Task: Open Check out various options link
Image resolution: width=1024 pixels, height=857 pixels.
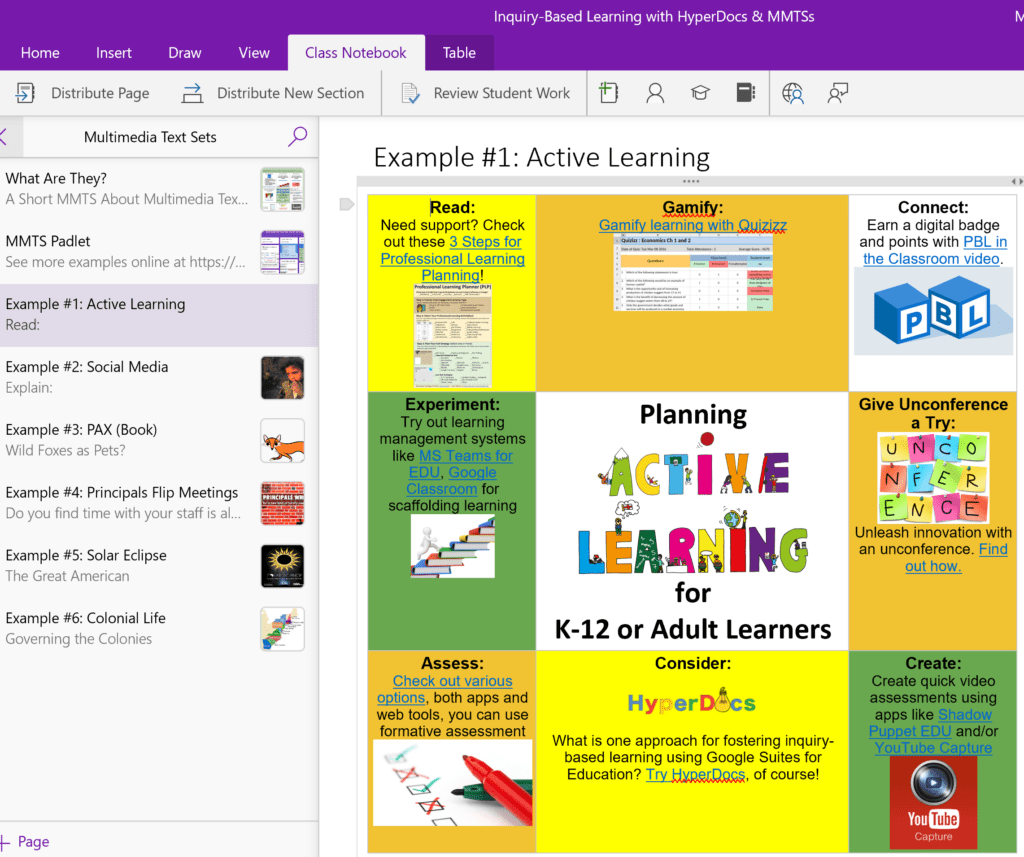Action: point(445,689)
